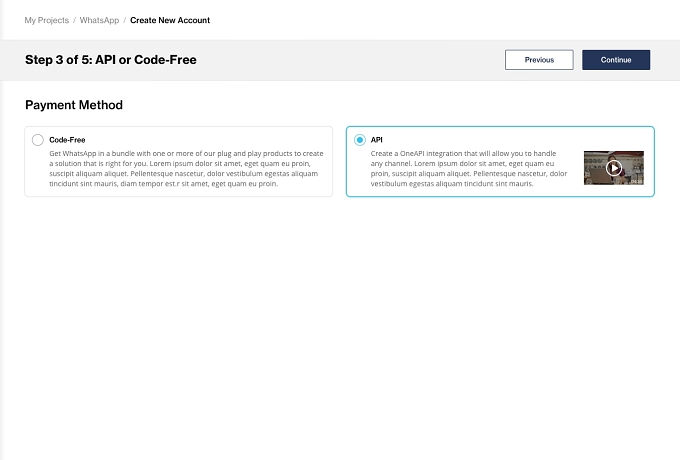Click the Payment Method heading
This screenshot has width=680, height=460.
point(74,105)
